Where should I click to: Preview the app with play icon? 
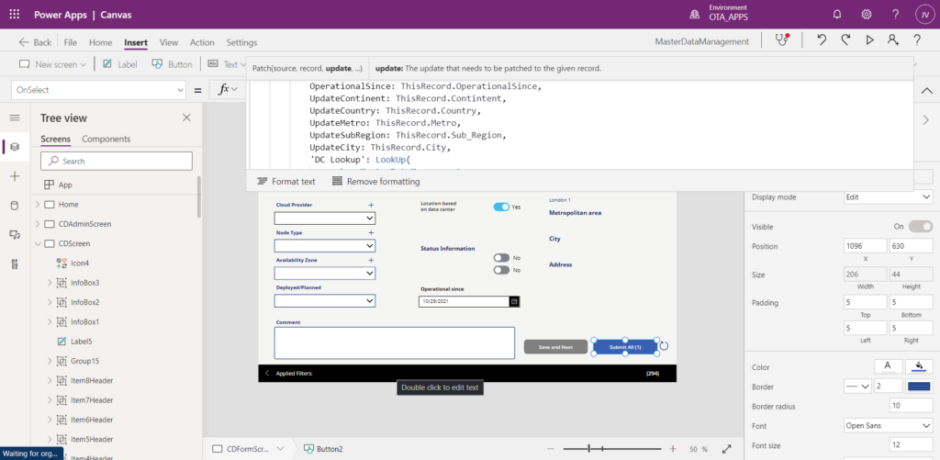tap(869, 40)
